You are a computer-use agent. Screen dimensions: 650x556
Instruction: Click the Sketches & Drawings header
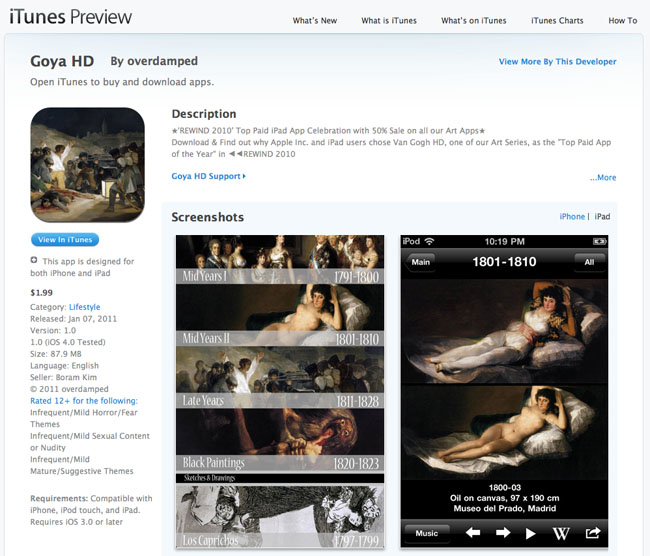click(280, 478)
